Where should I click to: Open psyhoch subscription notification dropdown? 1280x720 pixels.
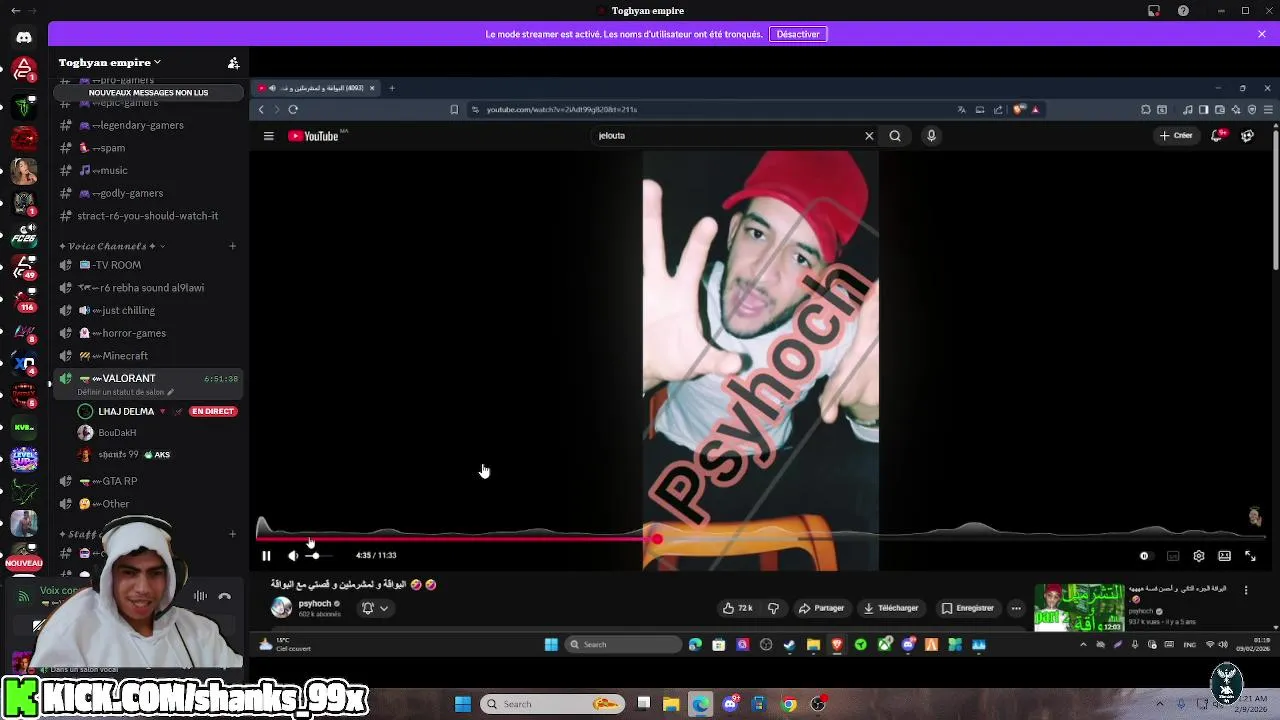tap(375, 608)
